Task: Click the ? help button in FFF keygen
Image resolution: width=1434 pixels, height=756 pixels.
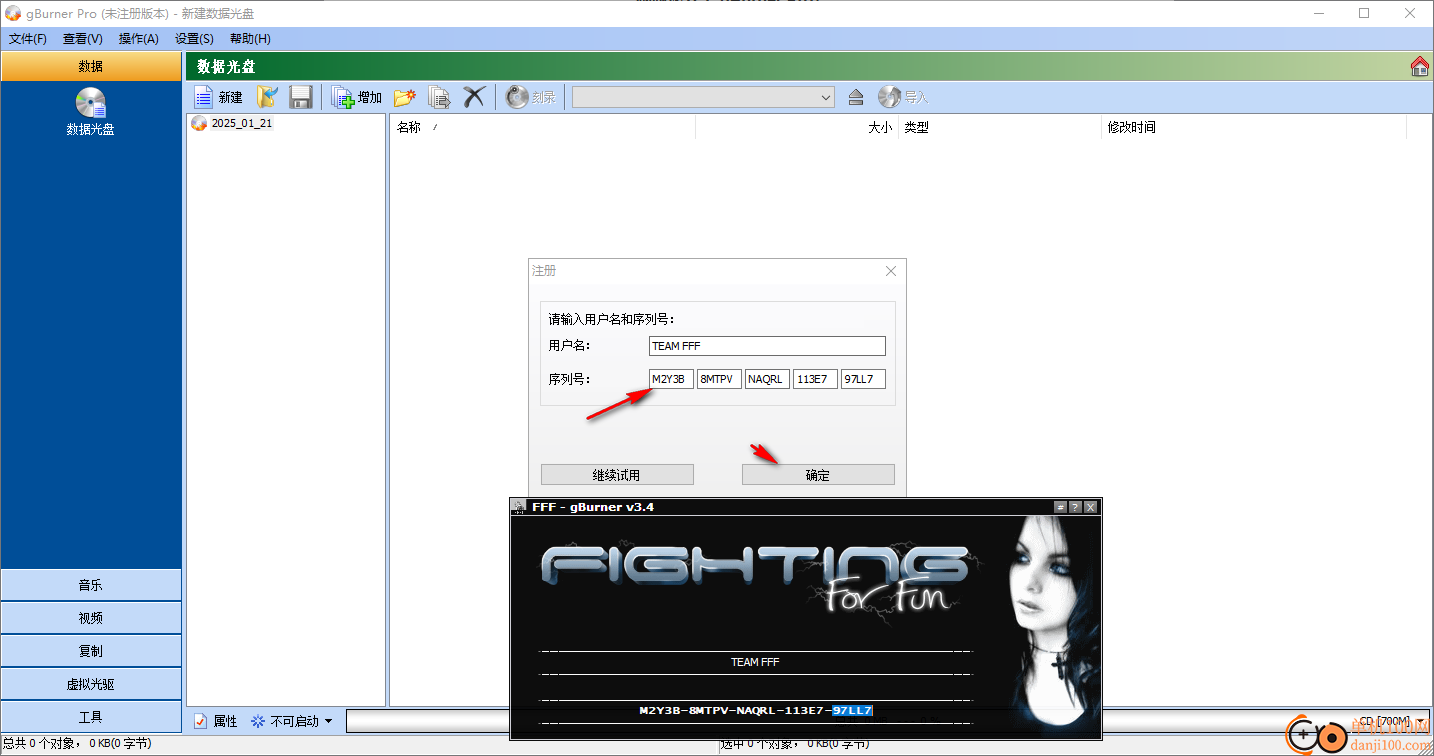Action: click(1075, 507)
